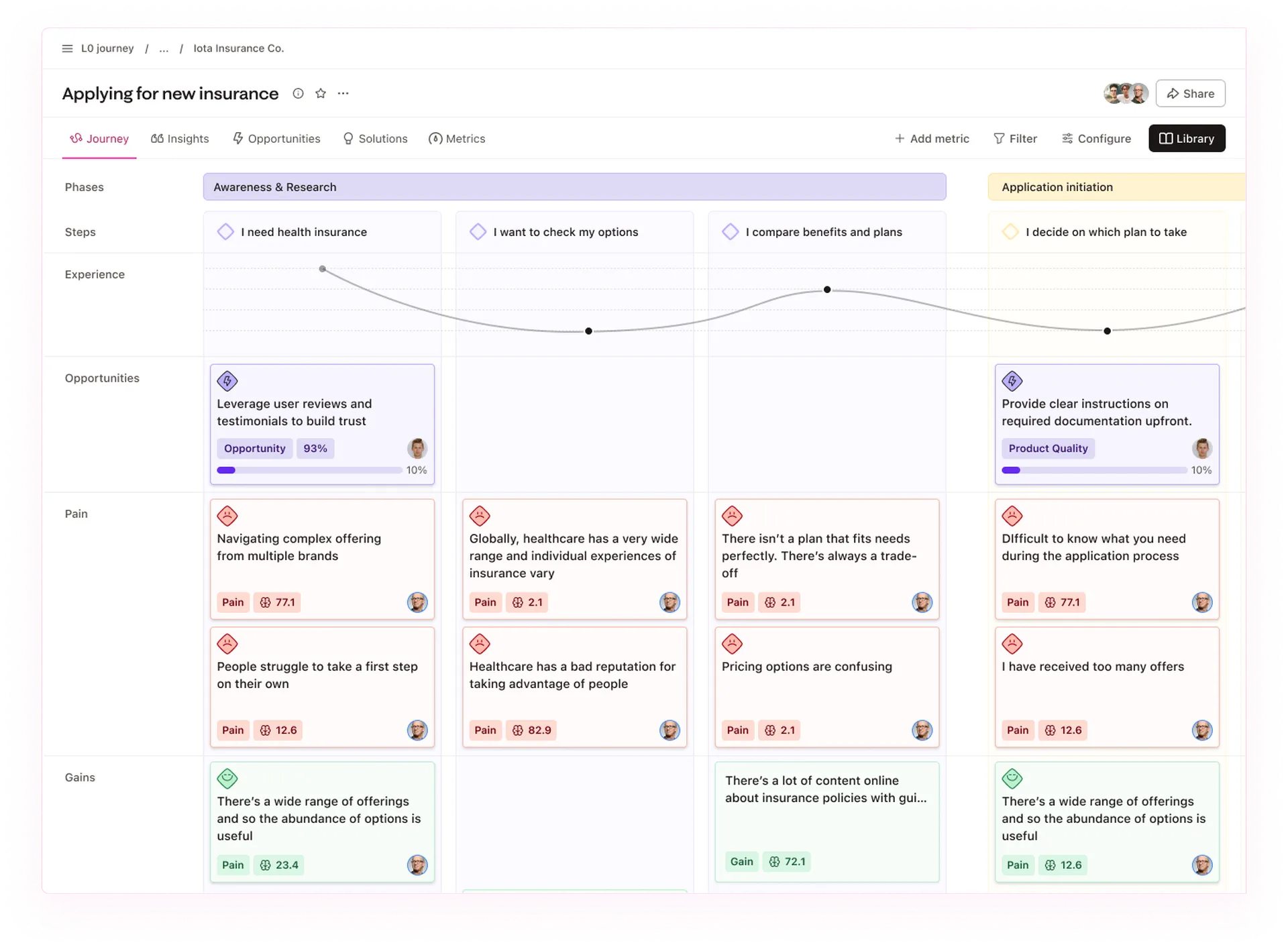The width and height of the screenshot is (1288, 949).
Task: Click sad icon on I have received too many offers
Action: [1012, 644]
